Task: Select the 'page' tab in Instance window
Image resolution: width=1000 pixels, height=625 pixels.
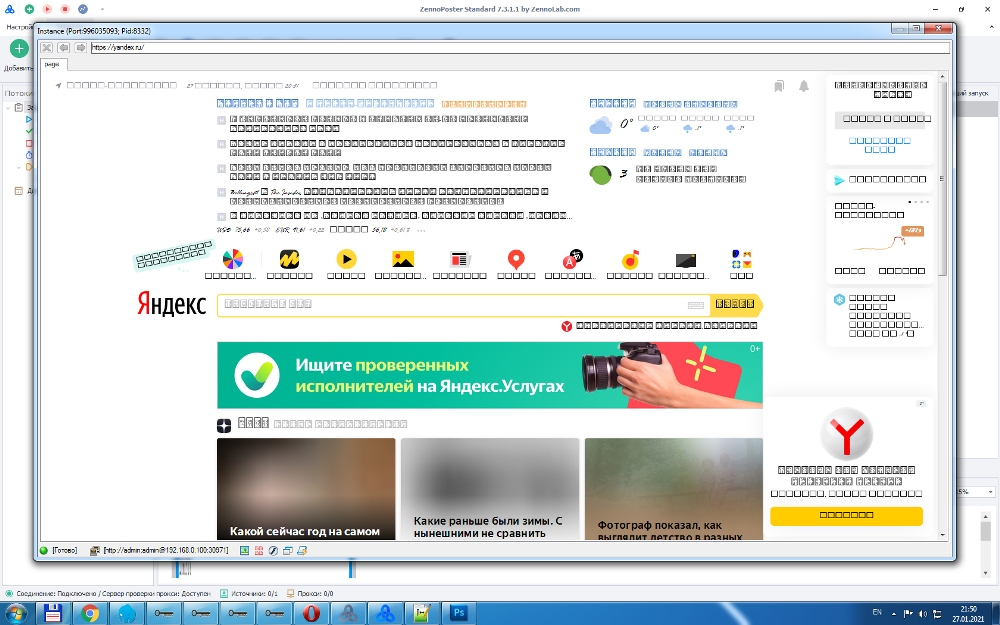Action: pyautogui.click(x=53, y=64)
